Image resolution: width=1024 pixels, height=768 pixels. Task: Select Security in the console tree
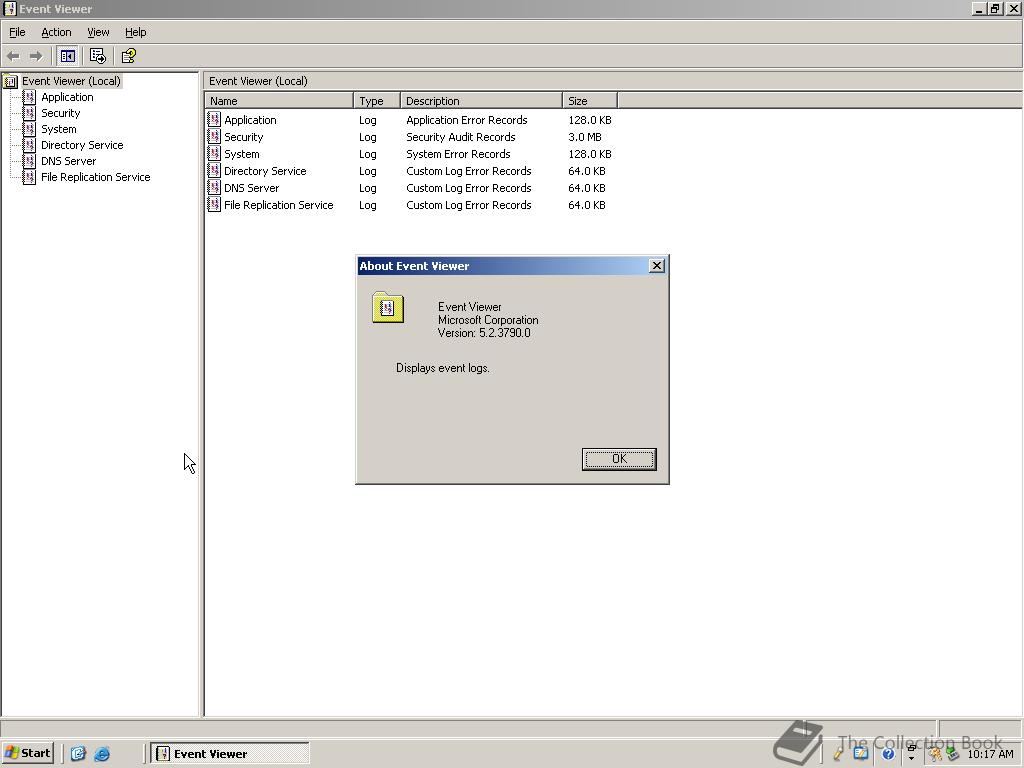(x=61, y=113)
